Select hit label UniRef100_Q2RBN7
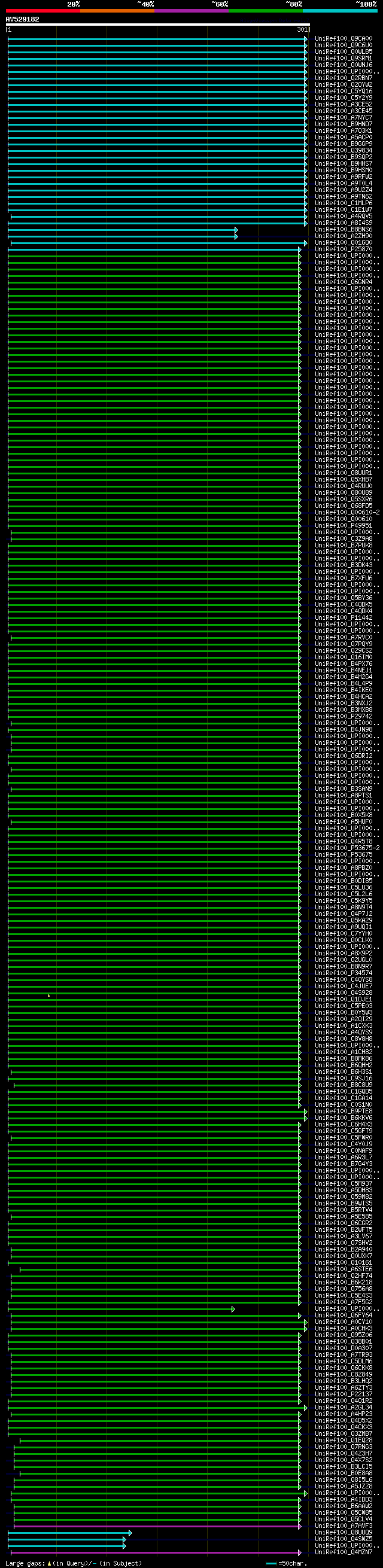383x1568 pixels. click(344, 78)
